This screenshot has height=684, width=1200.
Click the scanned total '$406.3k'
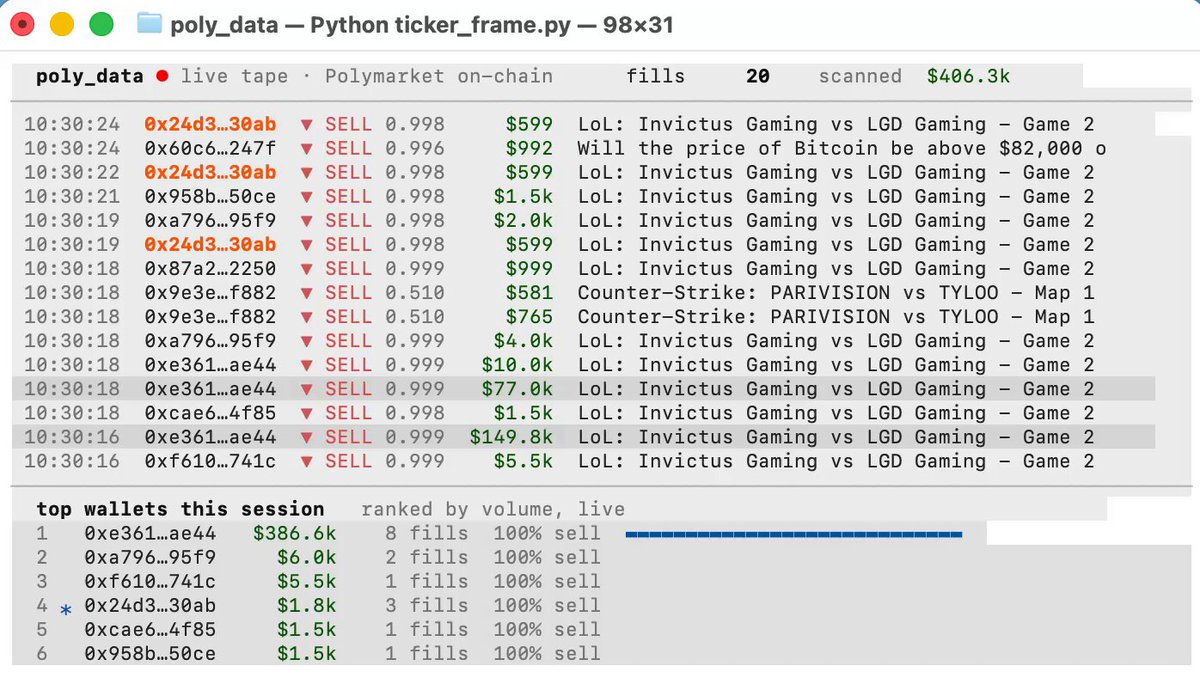tap(969, 76)
